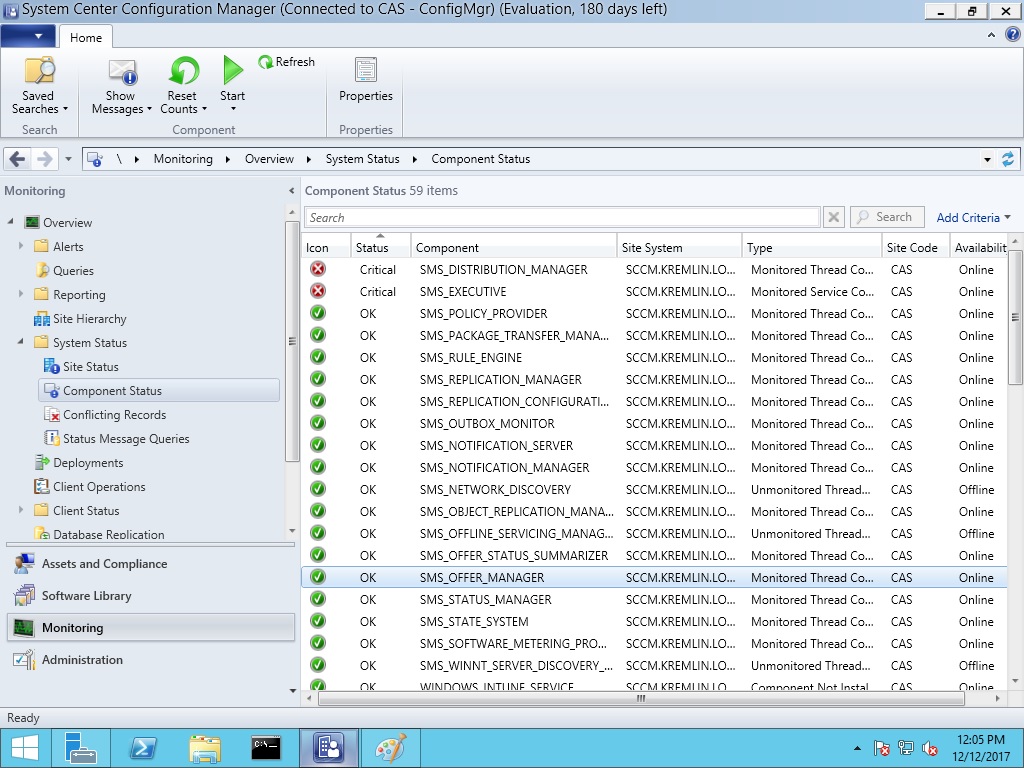The width and height of the screenshot is (1024, 768).
Task: Click the network icon in system tray
Action: tap(906, 748)
